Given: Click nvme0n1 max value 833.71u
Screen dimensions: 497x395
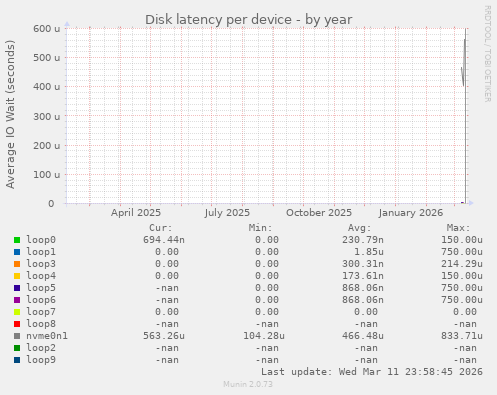Looking at the screenshot, I should 462,336.
